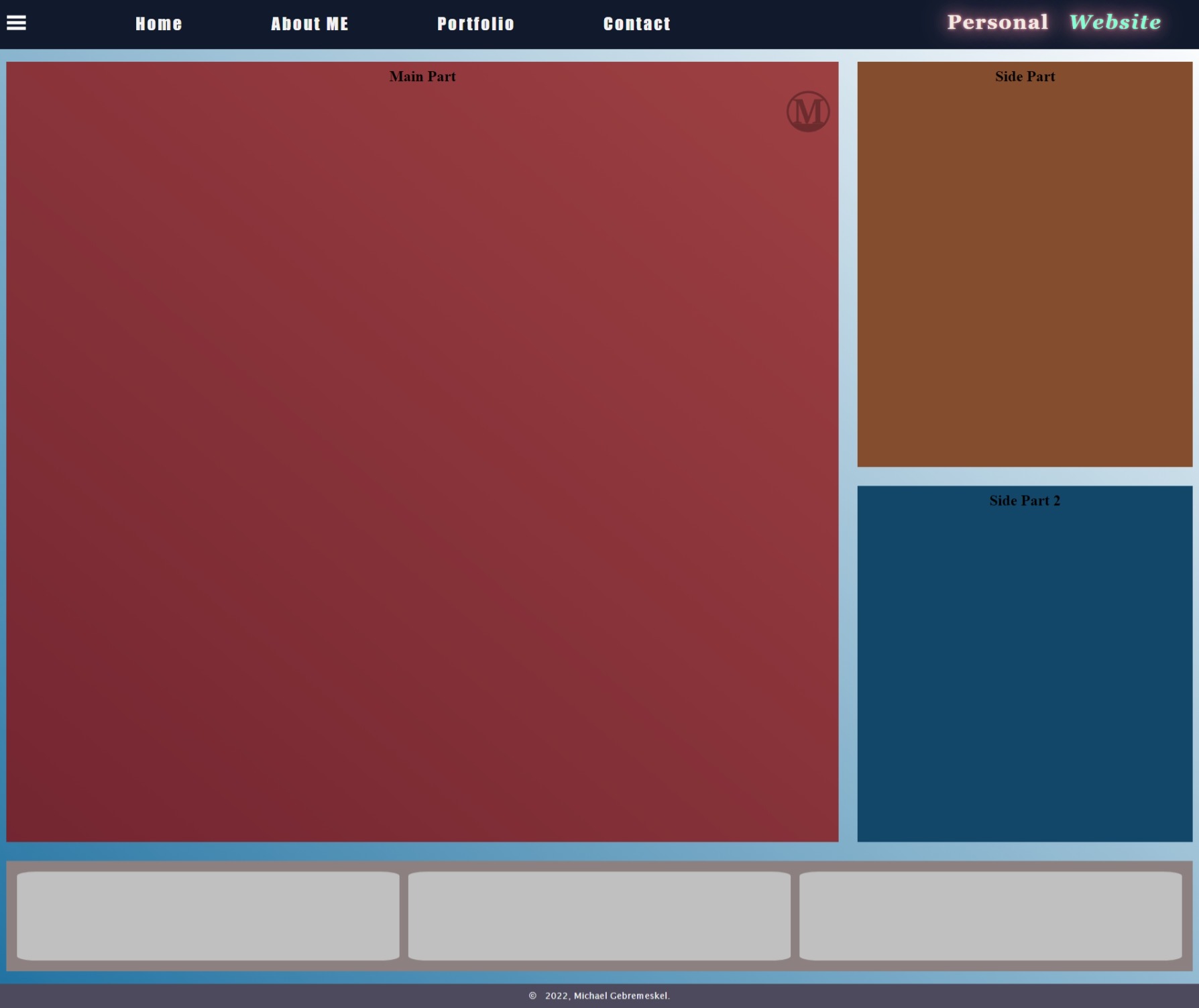Open the hamburger menu icon
The width and height of the screenshot is (1199, 1008).
(16, 23)
